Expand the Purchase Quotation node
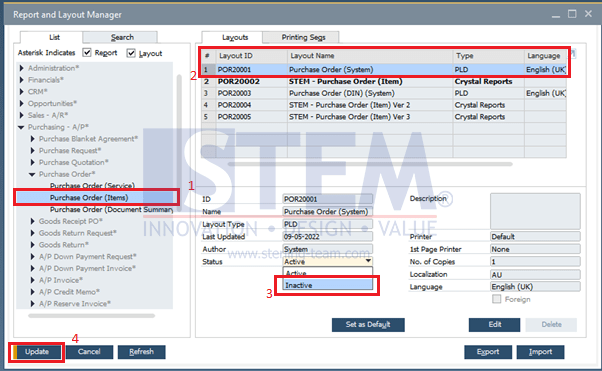This screenshot has width=602, height=371. click(x=33, y=162)
